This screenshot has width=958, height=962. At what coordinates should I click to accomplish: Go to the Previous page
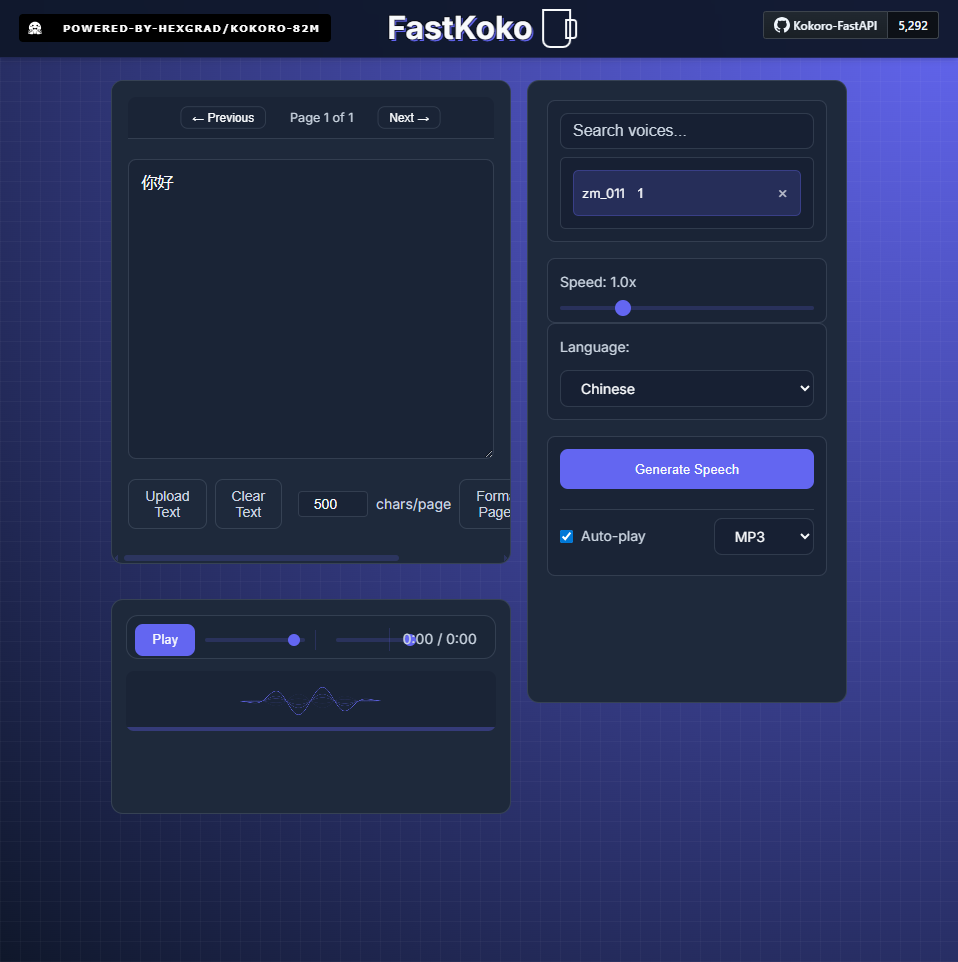[x=223, y=118]
